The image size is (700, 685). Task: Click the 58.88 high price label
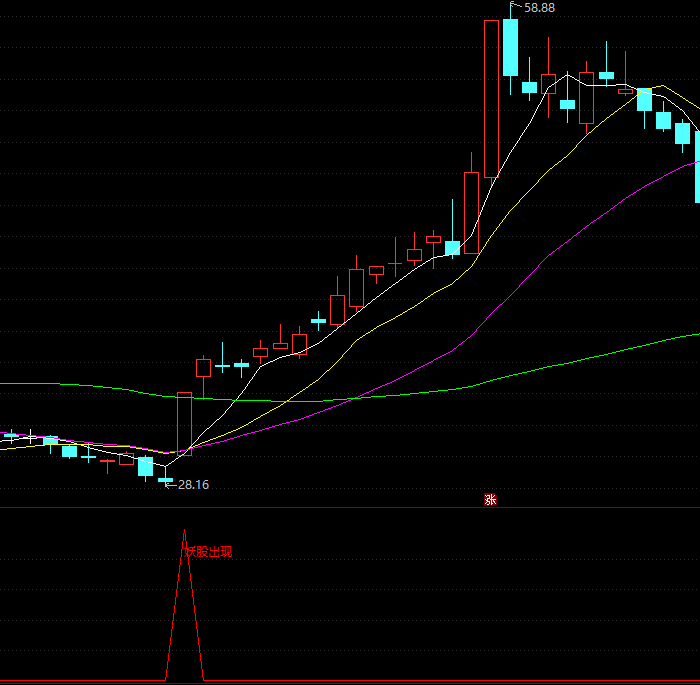[x=539, y=8]
